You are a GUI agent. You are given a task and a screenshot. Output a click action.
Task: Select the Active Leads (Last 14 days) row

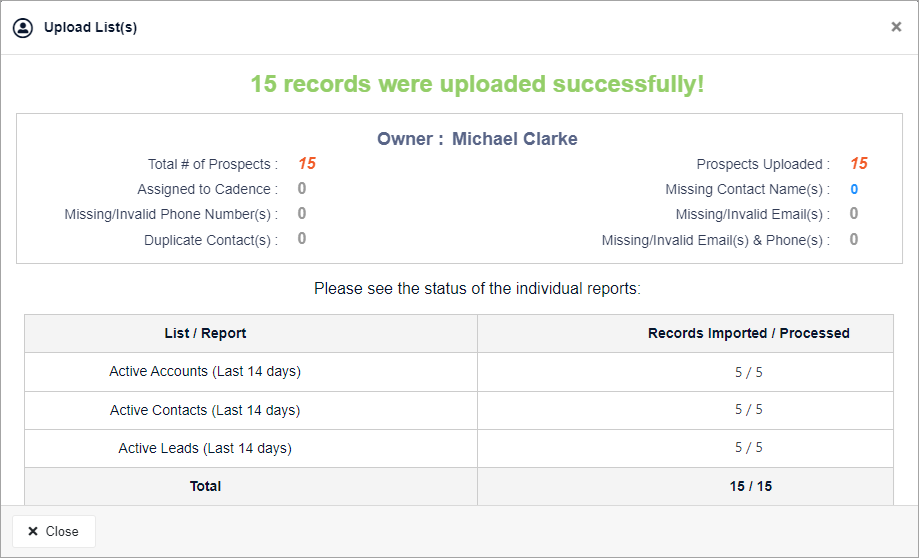(x=459, y=448)
